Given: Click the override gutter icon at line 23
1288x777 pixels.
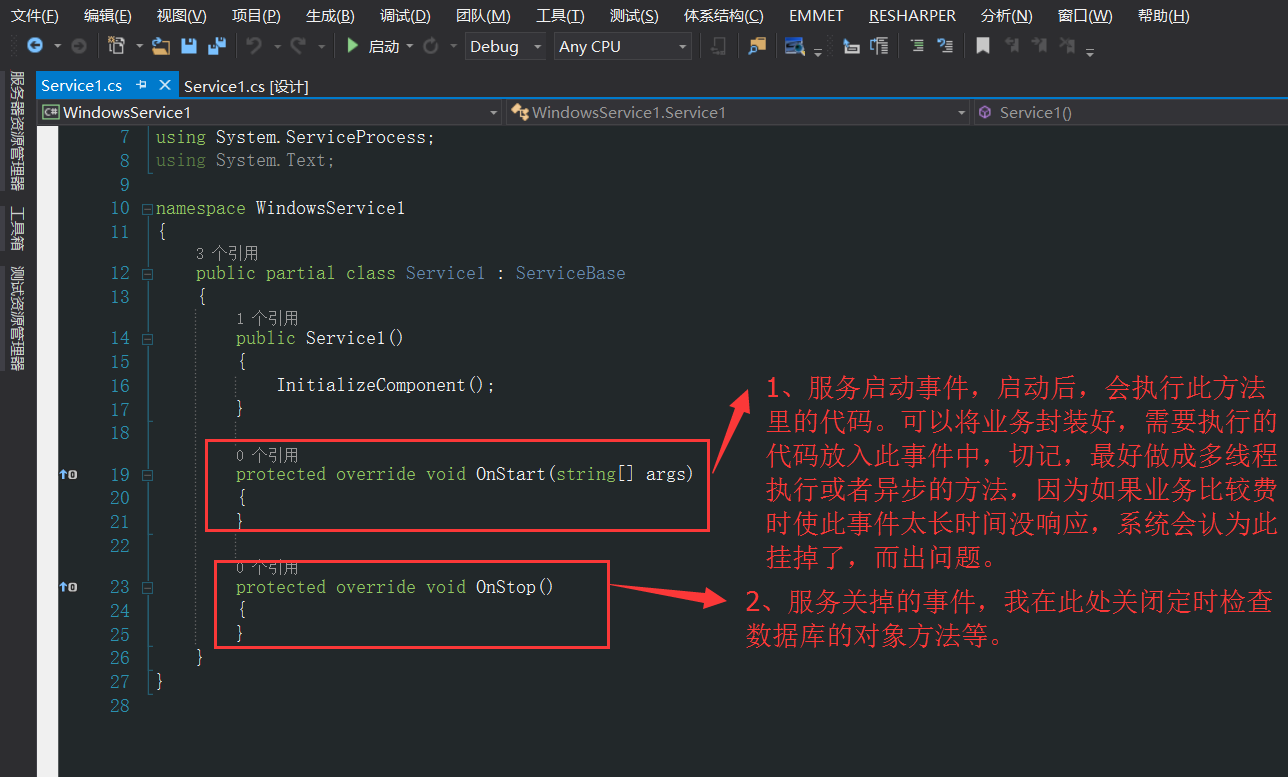Looking at the screenshot, I should click(x=68, y=587).
